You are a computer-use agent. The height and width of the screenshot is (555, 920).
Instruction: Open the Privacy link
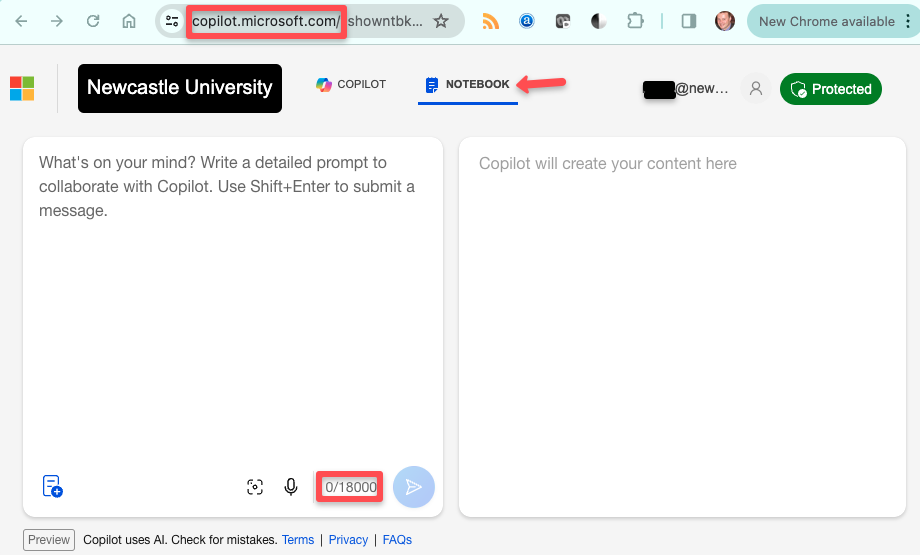point(348,540)
